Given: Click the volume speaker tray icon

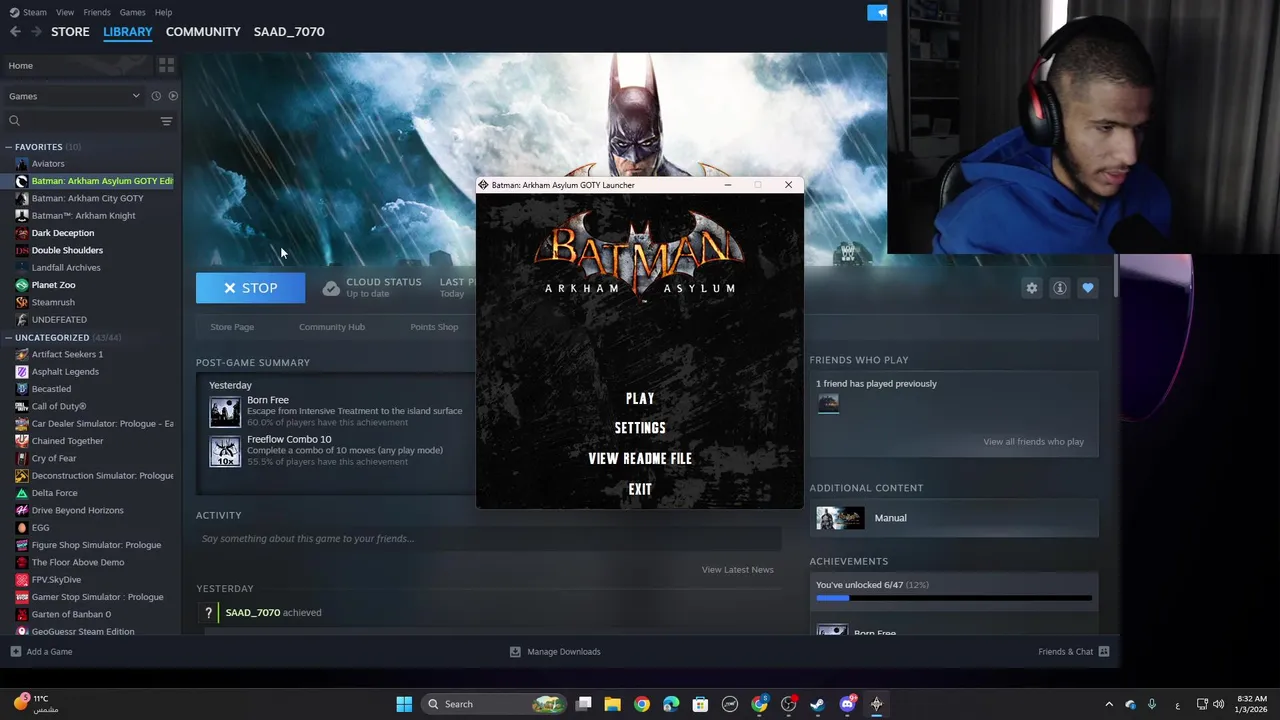Looking at the screenshot, I should 1218,704.
